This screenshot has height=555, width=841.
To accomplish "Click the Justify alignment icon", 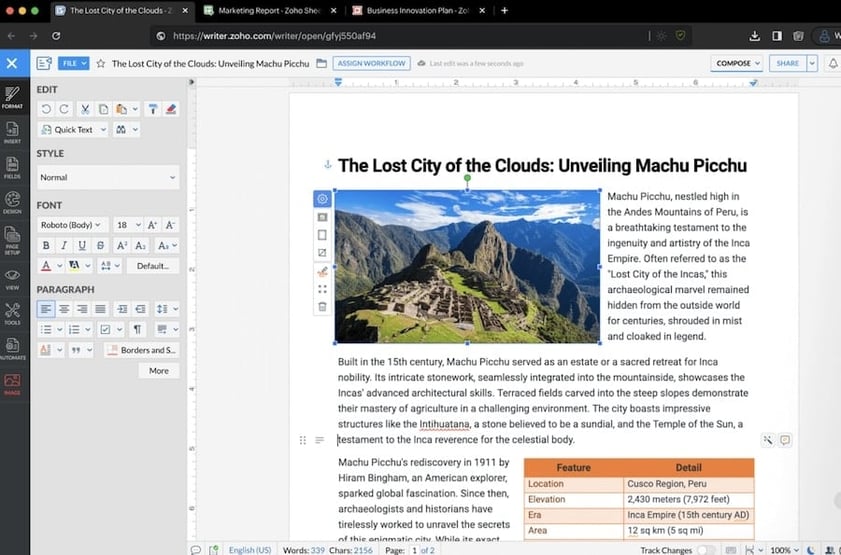I will pyautogui.click(x=100, y=309).
